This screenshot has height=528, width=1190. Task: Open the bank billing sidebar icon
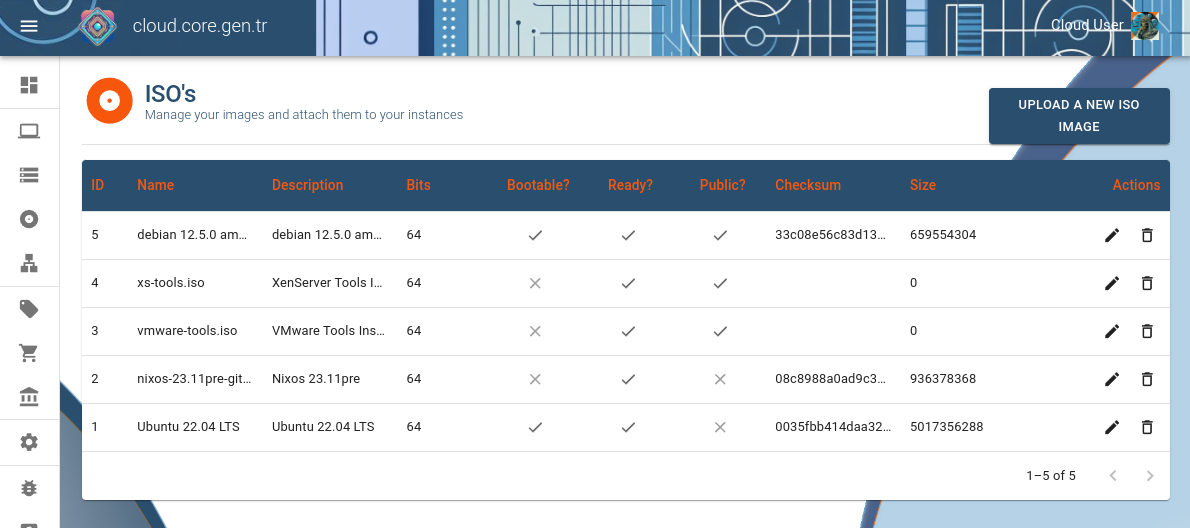coord(29,397)
